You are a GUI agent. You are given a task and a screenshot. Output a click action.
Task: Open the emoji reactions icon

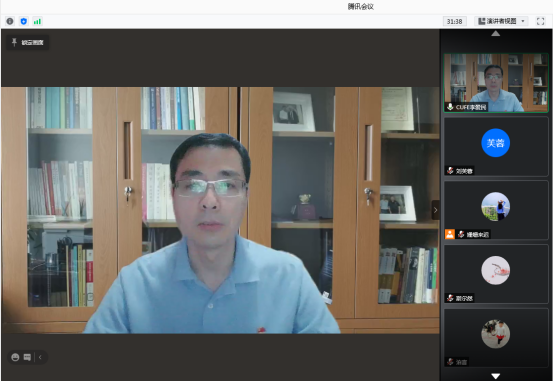(15, 357)
